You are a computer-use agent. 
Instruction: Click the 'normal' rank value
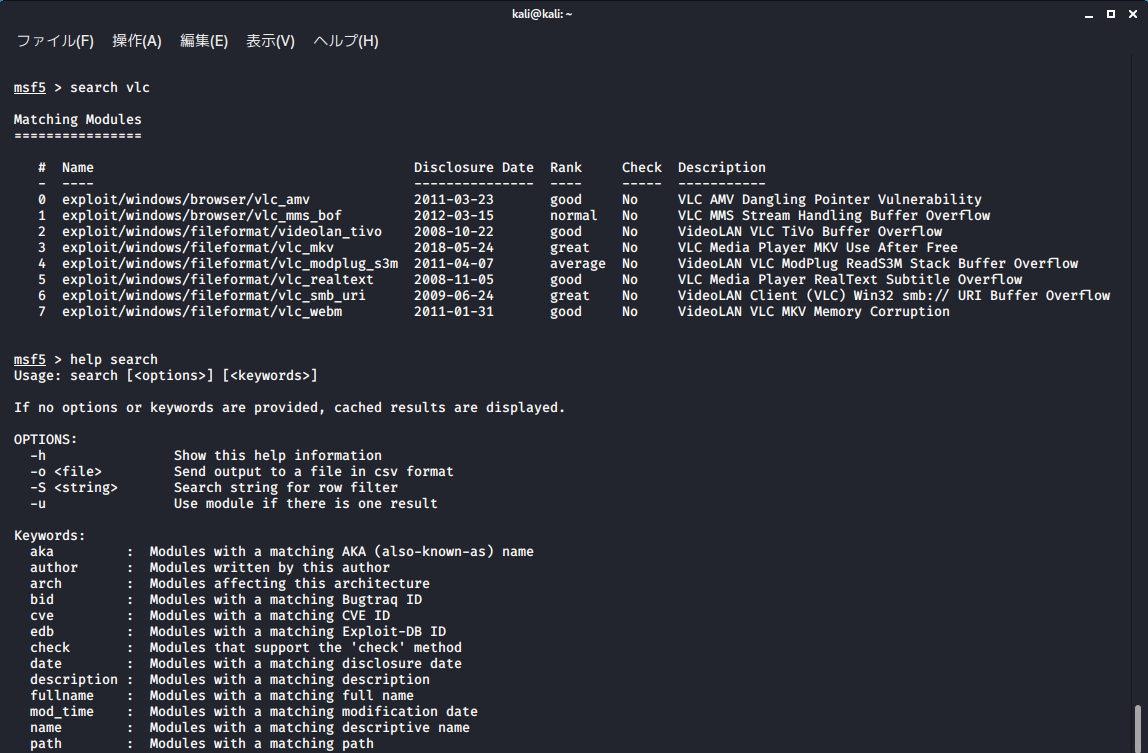pos(574,215)
